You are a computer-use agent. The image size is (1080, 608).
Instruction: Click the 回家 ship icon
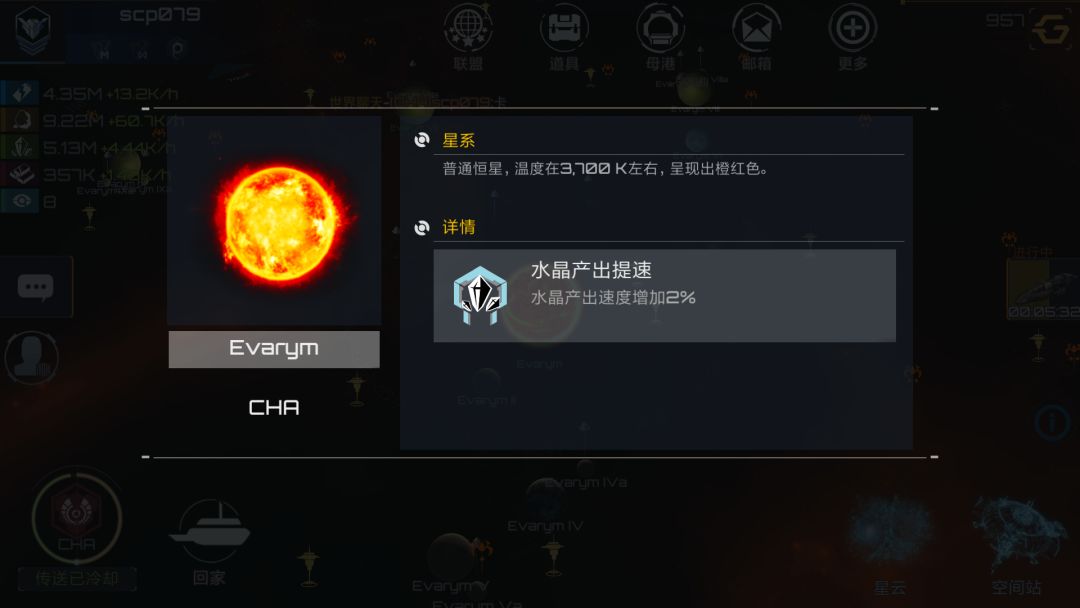pyautogui.click(x=209, y=532)
